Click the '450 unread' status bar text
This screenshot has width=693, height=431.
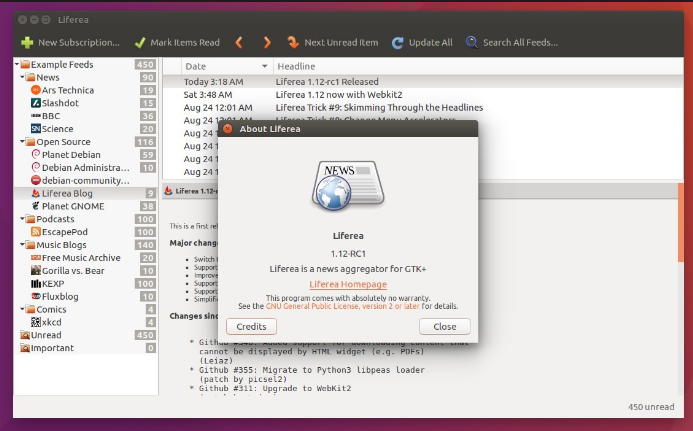point(651,407)
